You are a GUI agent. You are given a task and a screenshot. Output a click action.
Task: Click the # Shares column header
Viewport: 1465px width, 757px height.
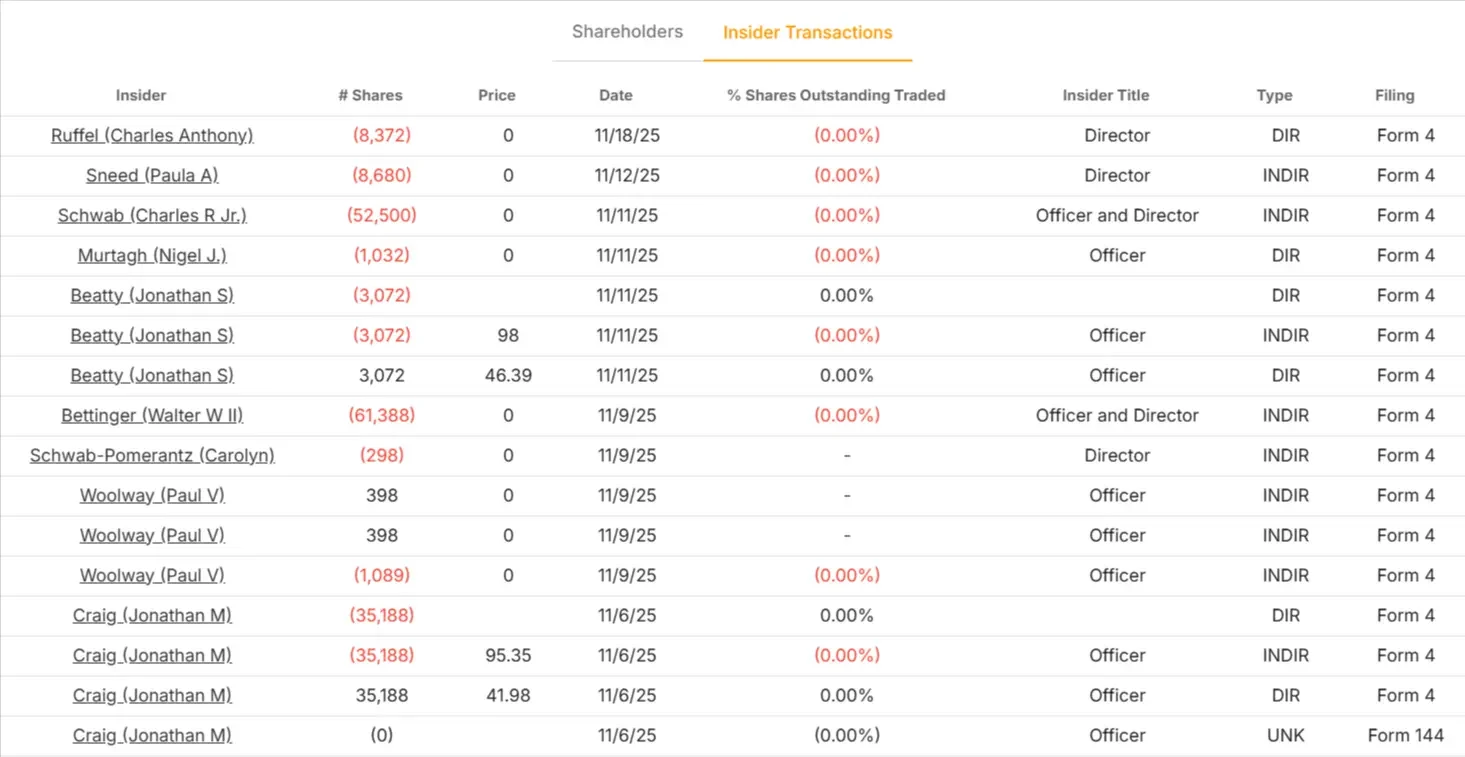point(370,95)
